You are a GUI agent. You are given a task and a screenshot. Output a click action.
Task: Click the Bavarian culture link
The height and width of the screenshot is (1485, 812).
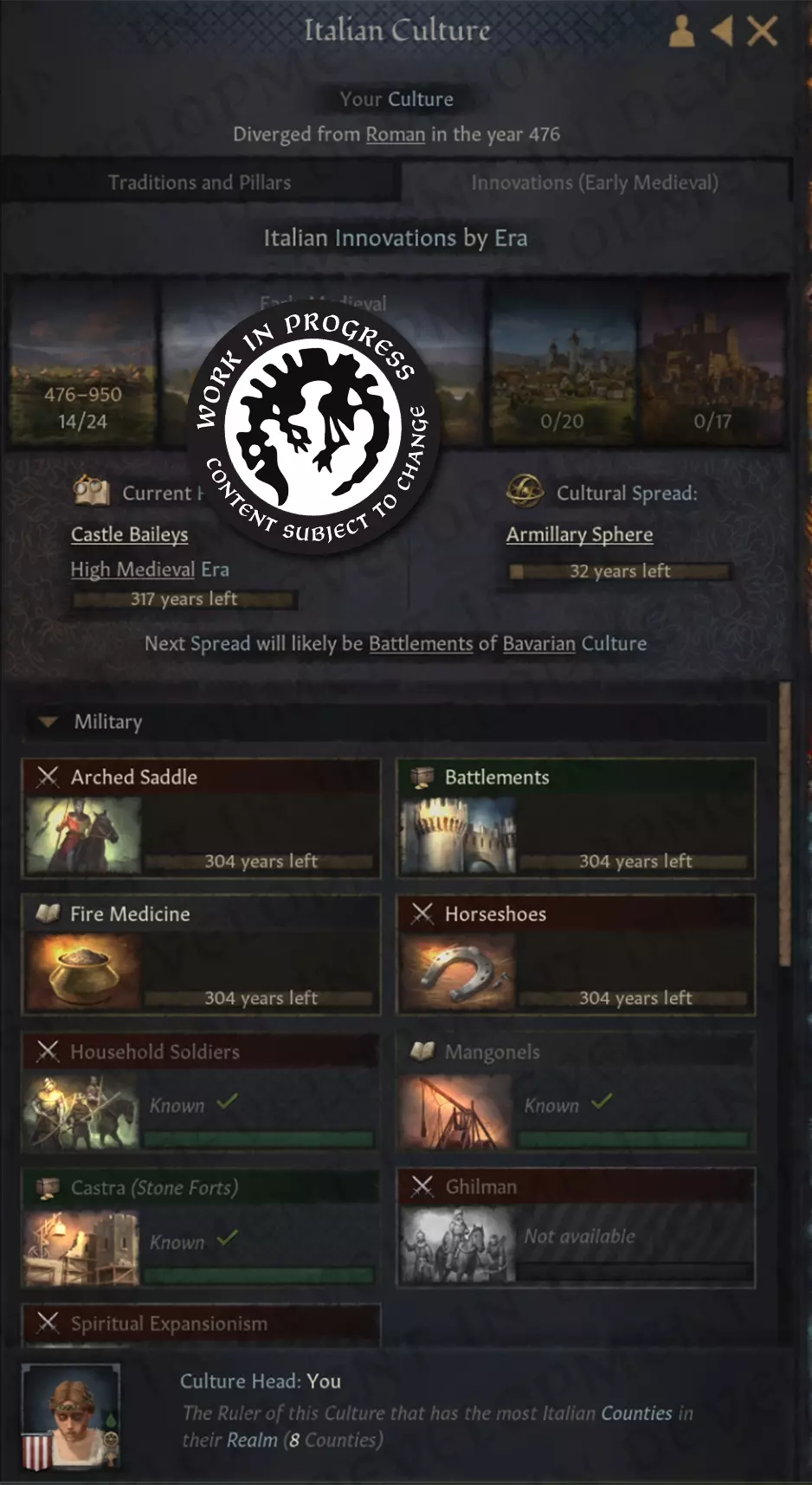click(538, 643)
